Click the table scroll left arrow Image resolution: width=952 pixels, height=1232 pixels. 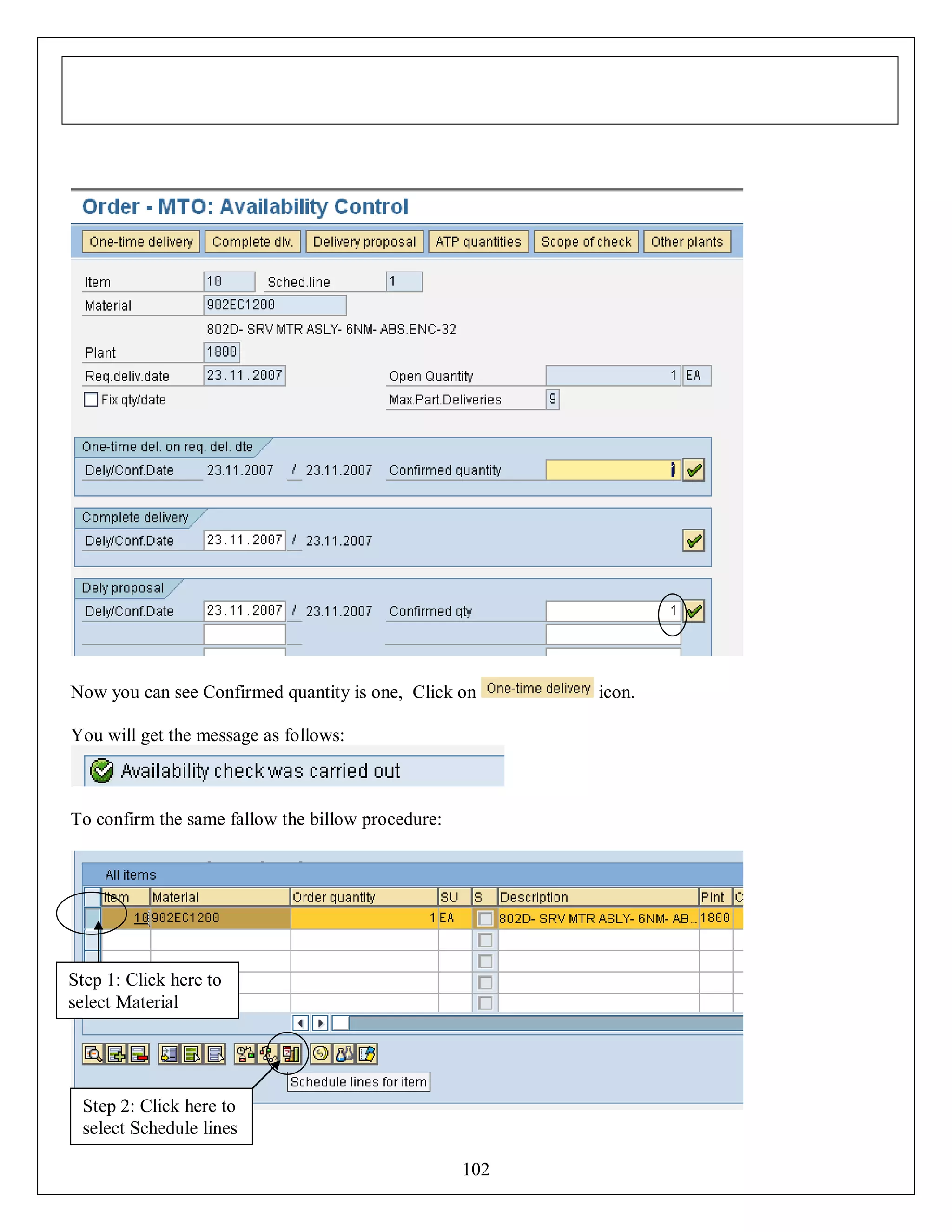(301, 1023)
